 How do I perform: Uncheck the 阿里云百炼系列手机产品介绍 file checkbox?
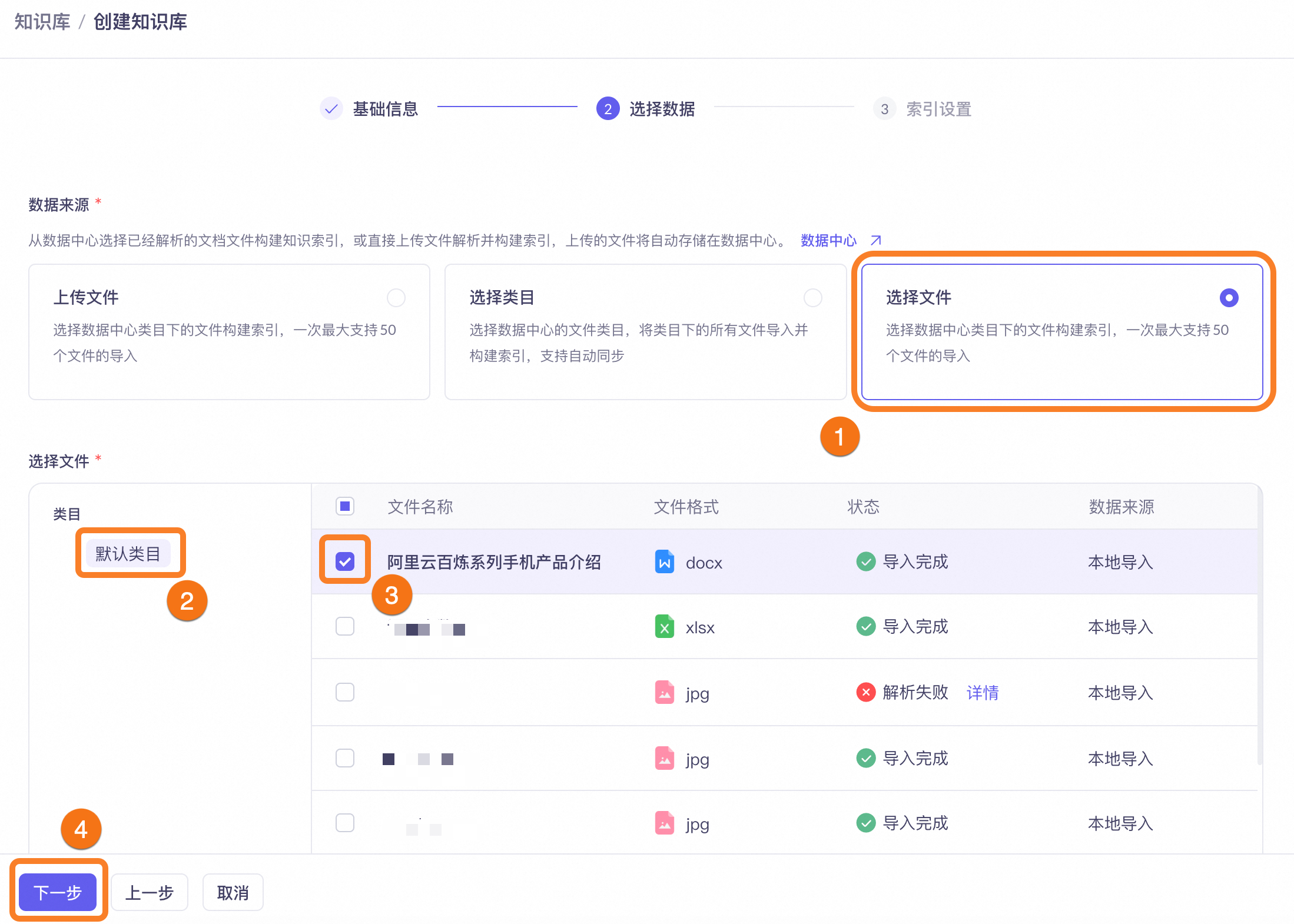click(345, 561)
